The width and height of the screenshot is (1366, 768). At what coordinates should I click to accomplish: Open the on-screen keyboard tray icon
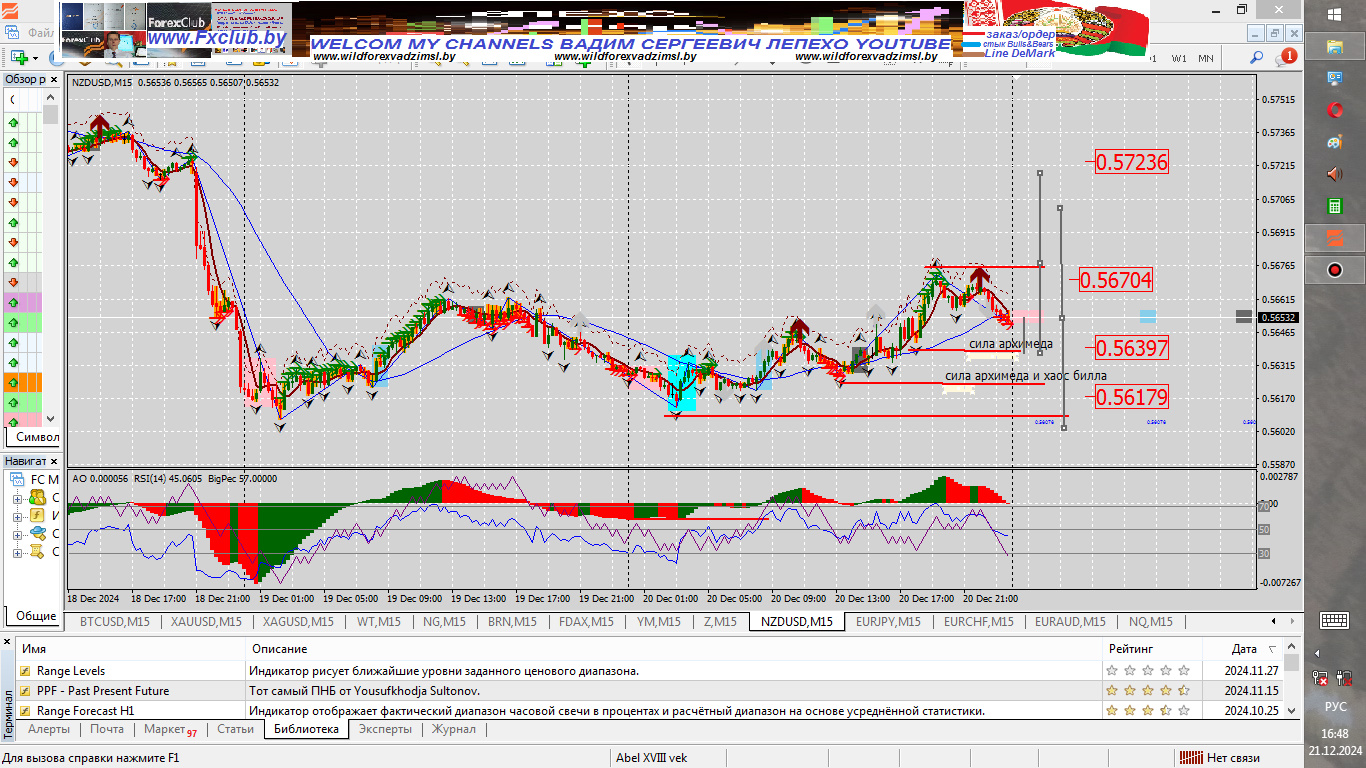(x=1334, y=620)
